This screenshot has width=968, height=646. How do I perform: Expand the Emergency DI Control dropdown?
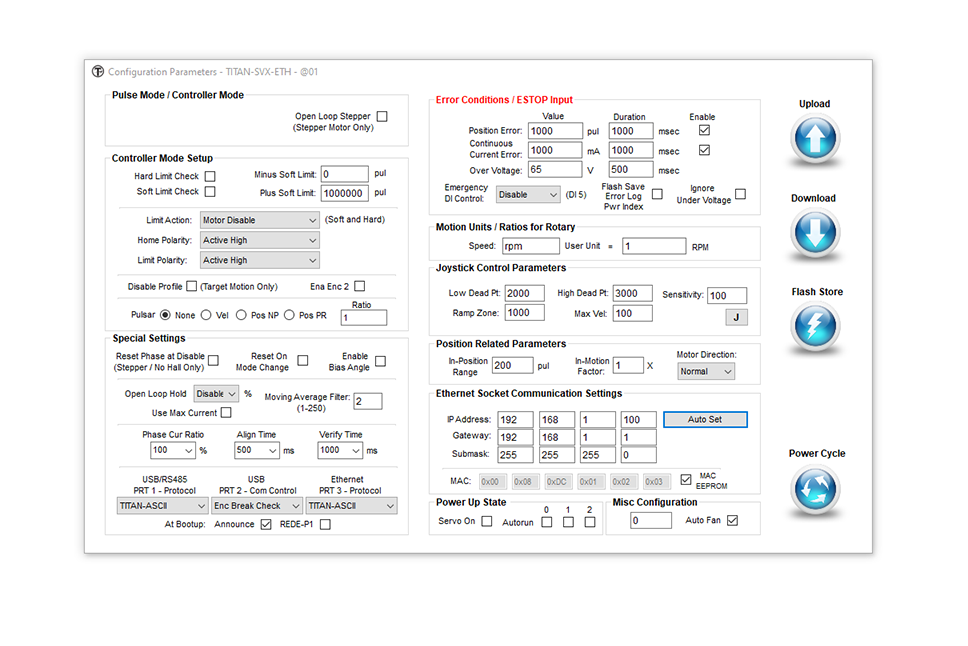[x=528, y=195]
